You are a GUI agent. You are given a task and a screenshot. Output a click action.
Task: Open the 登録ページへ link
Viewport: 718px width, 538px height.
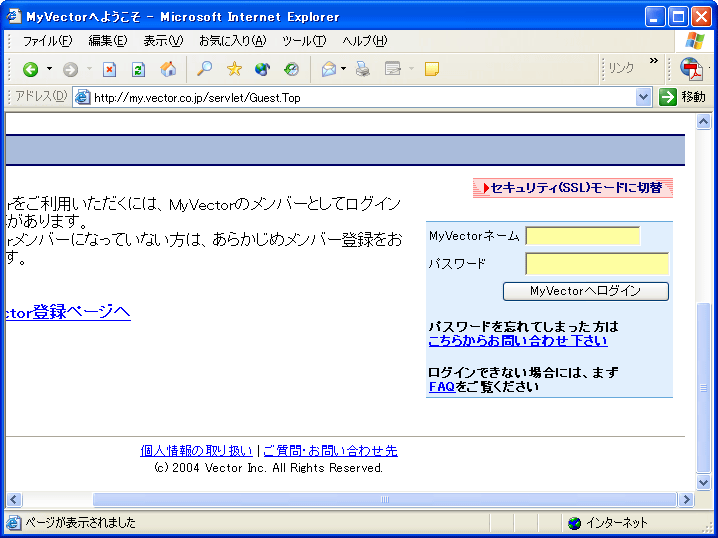[x=68, y=312]
